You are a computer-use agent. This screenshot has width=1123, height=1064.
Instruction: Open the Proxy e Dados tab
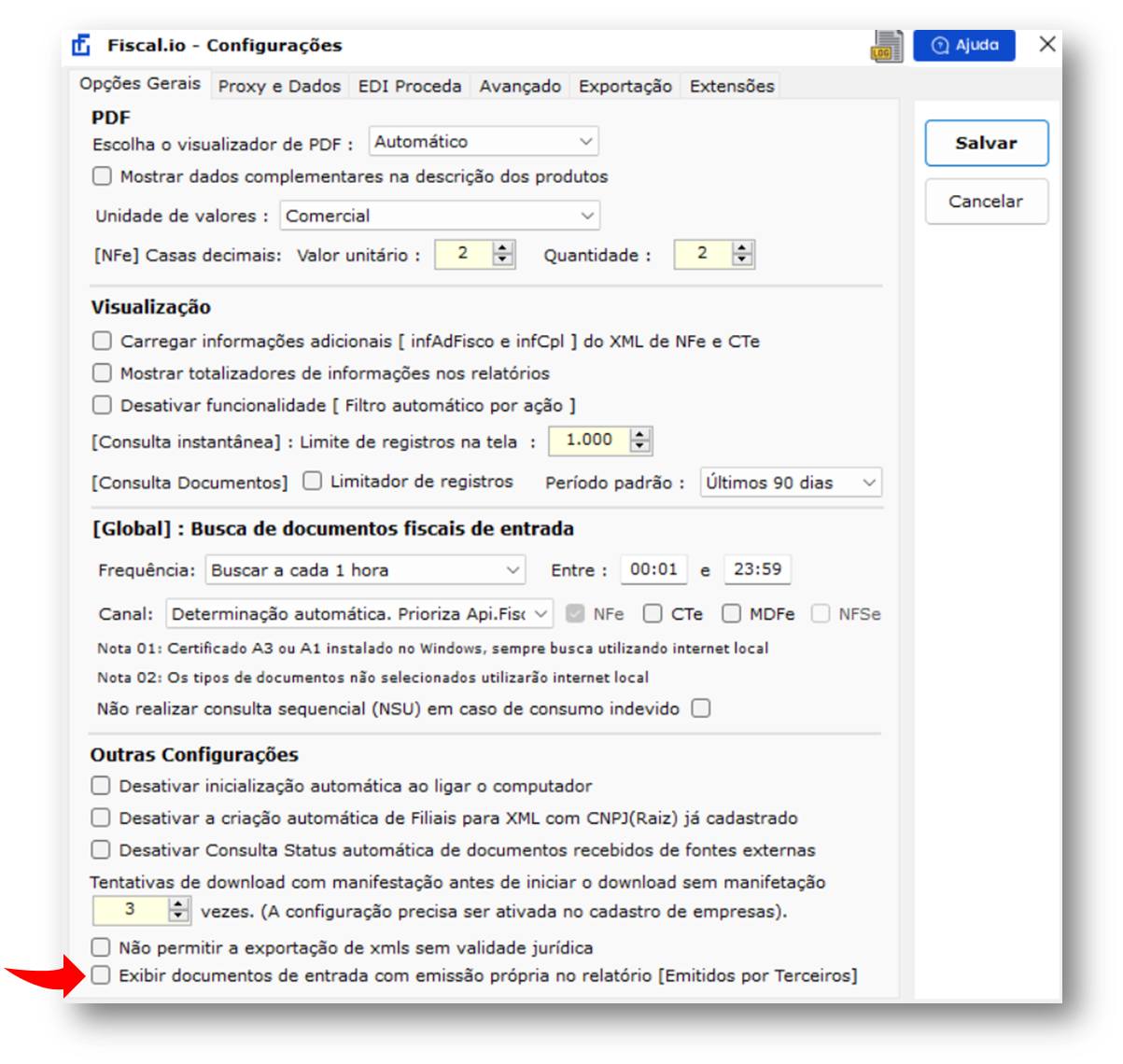point(279,86)
